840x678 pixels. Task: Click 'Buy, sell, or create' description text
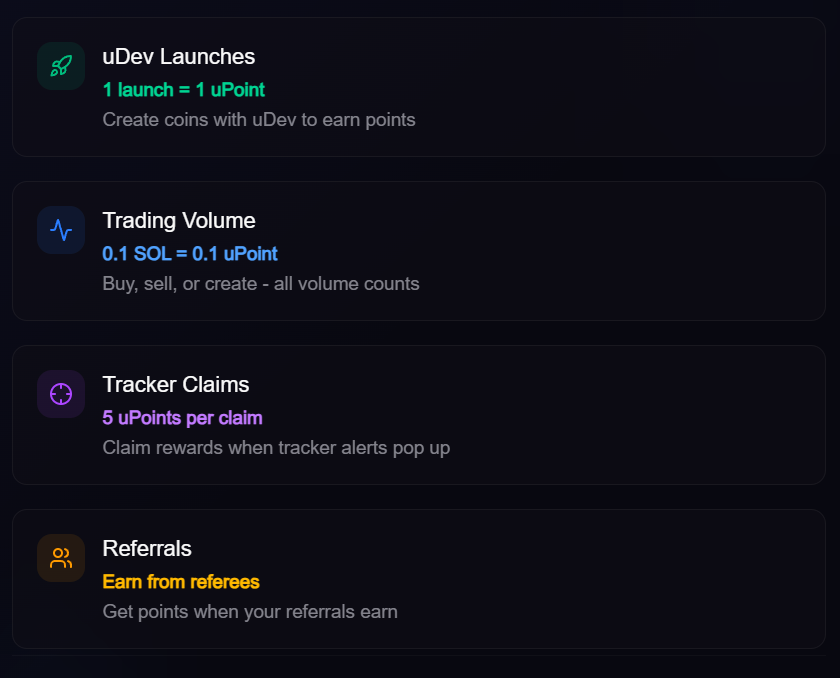[261, 284]
